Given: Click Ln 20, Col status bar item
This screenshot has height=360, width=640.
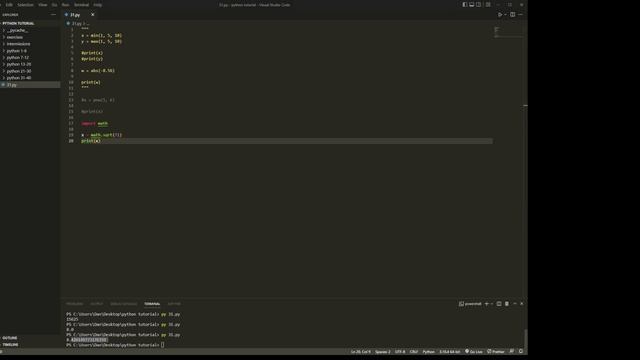Looking at the screenshot, I should (360, 352).
